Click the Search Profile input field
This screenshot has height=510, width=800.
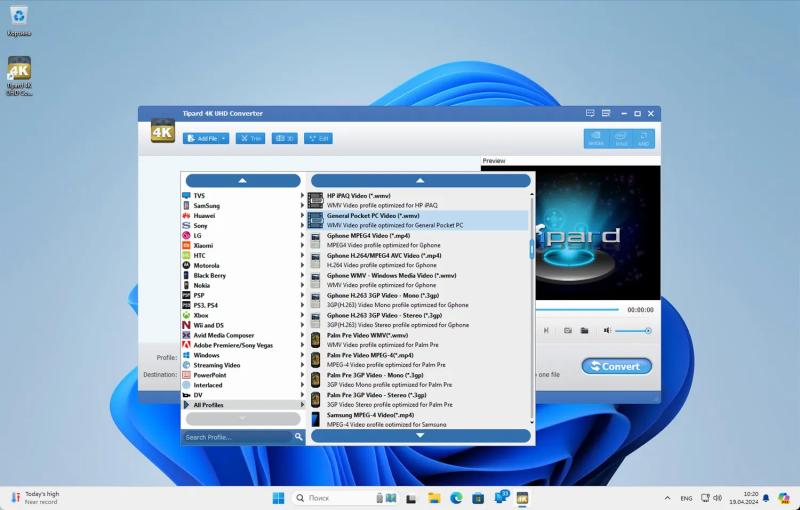click(x=238, y=437)
